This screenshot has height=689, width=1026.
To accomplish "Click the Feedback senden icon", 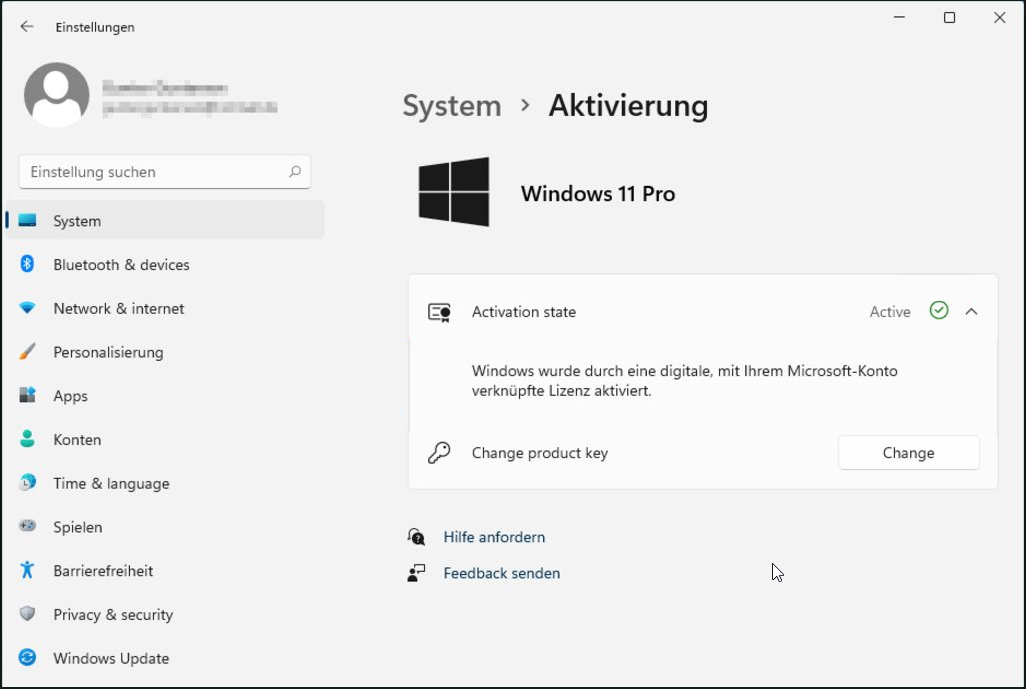I will (x=416, y=573).
